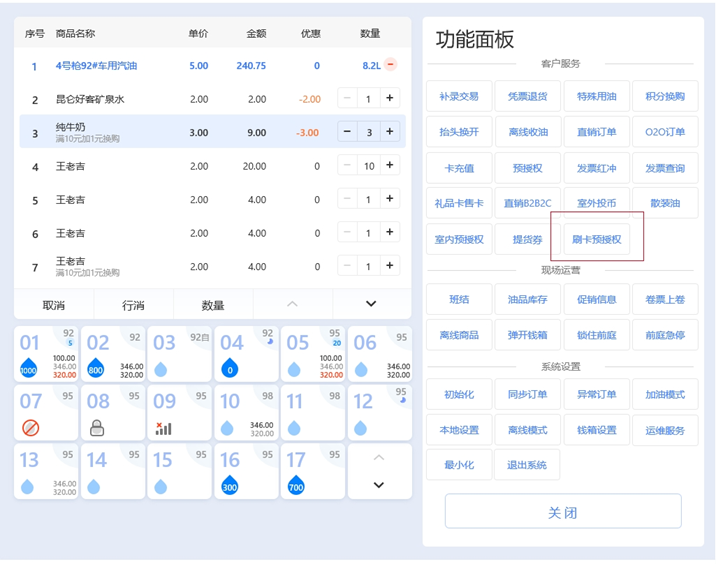Click the plus icon for 昆仑好客矿泉水
Image resolution: width=716 pixels, height=564 pixels.
(390, 99)
